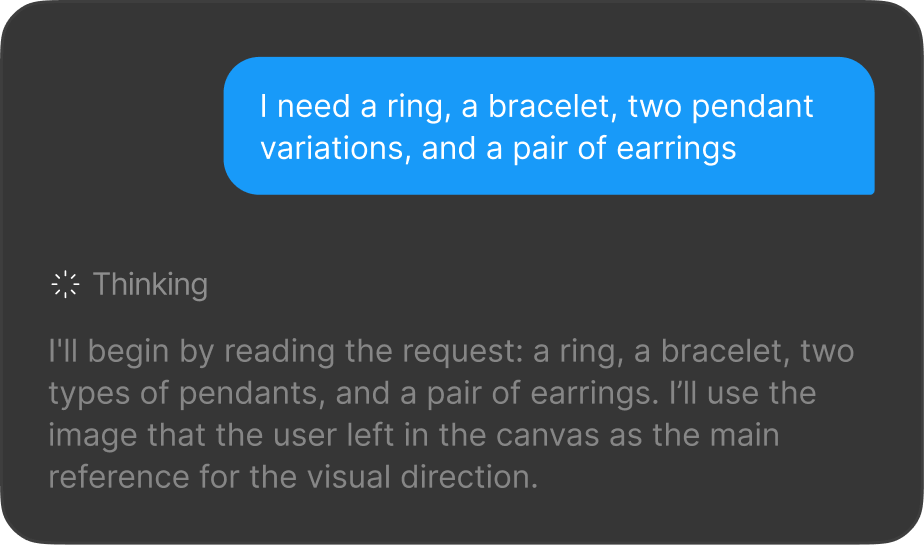924x545 pixels.
Task: Click 'reference' in the last gray line
Action: 118,477
